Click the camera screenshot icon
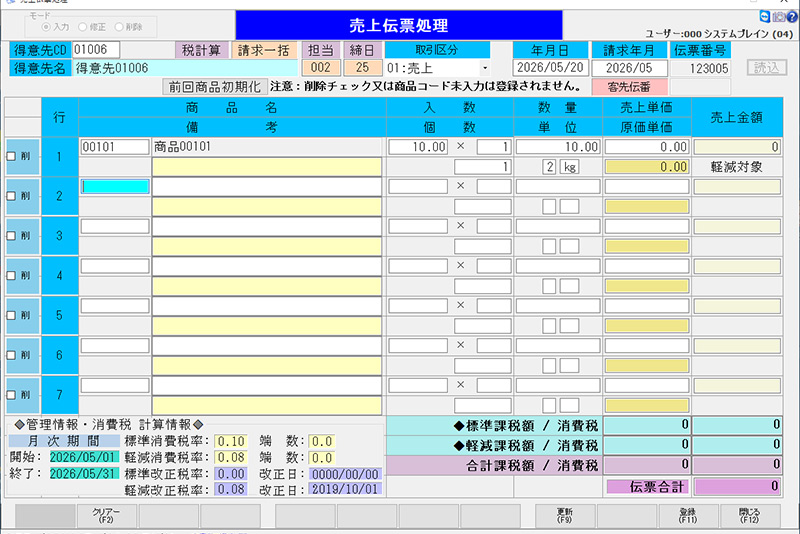This screenshot has width=800, height=534. [x=779, y=17]
